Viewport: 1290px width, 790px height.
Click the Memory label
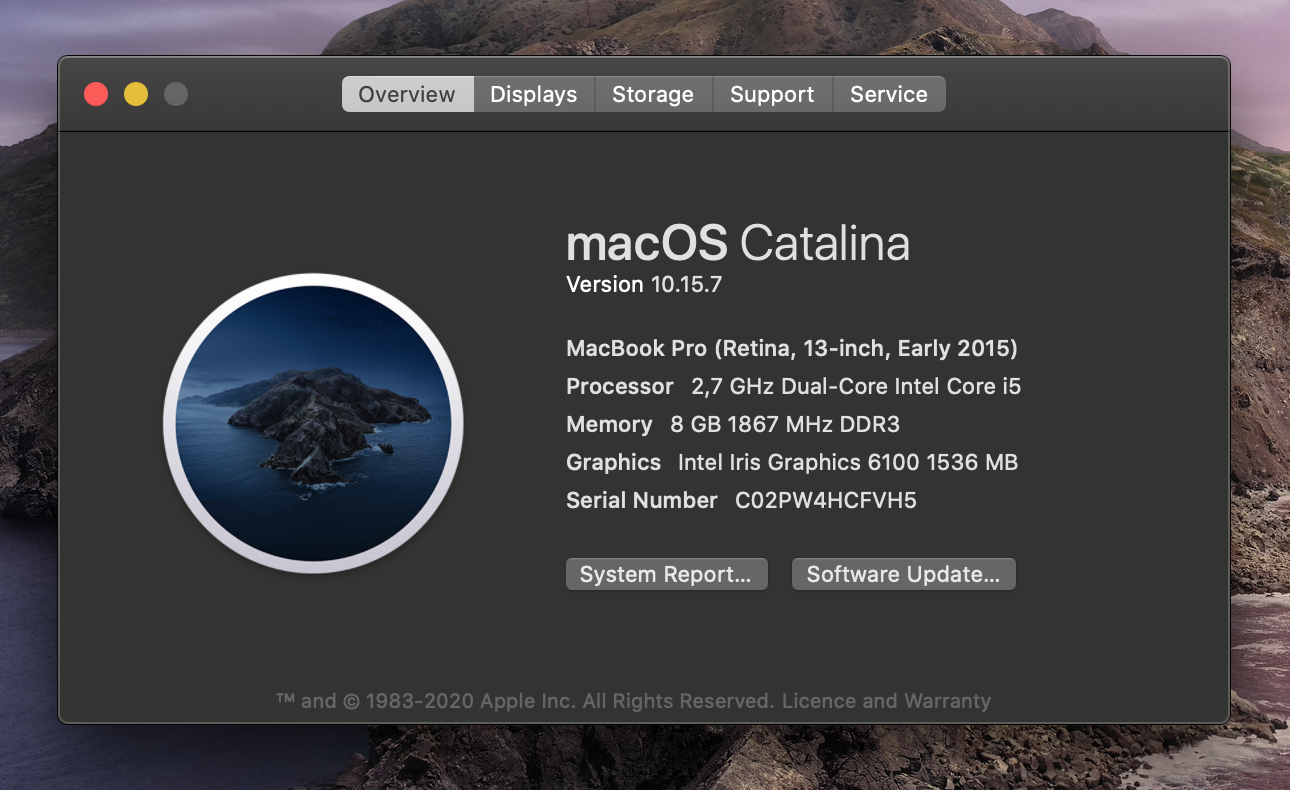[x=609, y=424]
